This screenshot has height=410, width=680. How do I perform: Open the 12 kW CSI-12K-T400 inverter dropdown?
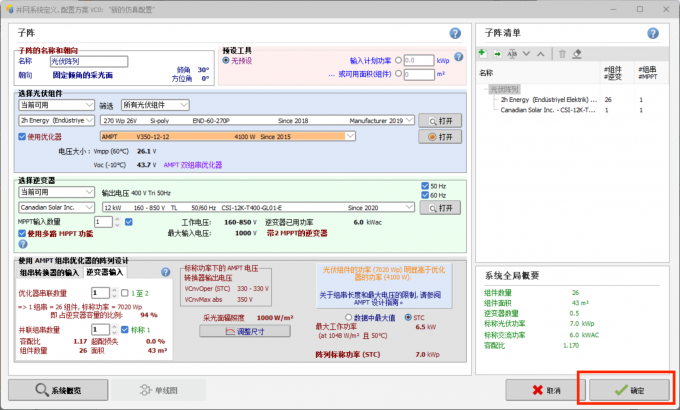click(258, 207)
